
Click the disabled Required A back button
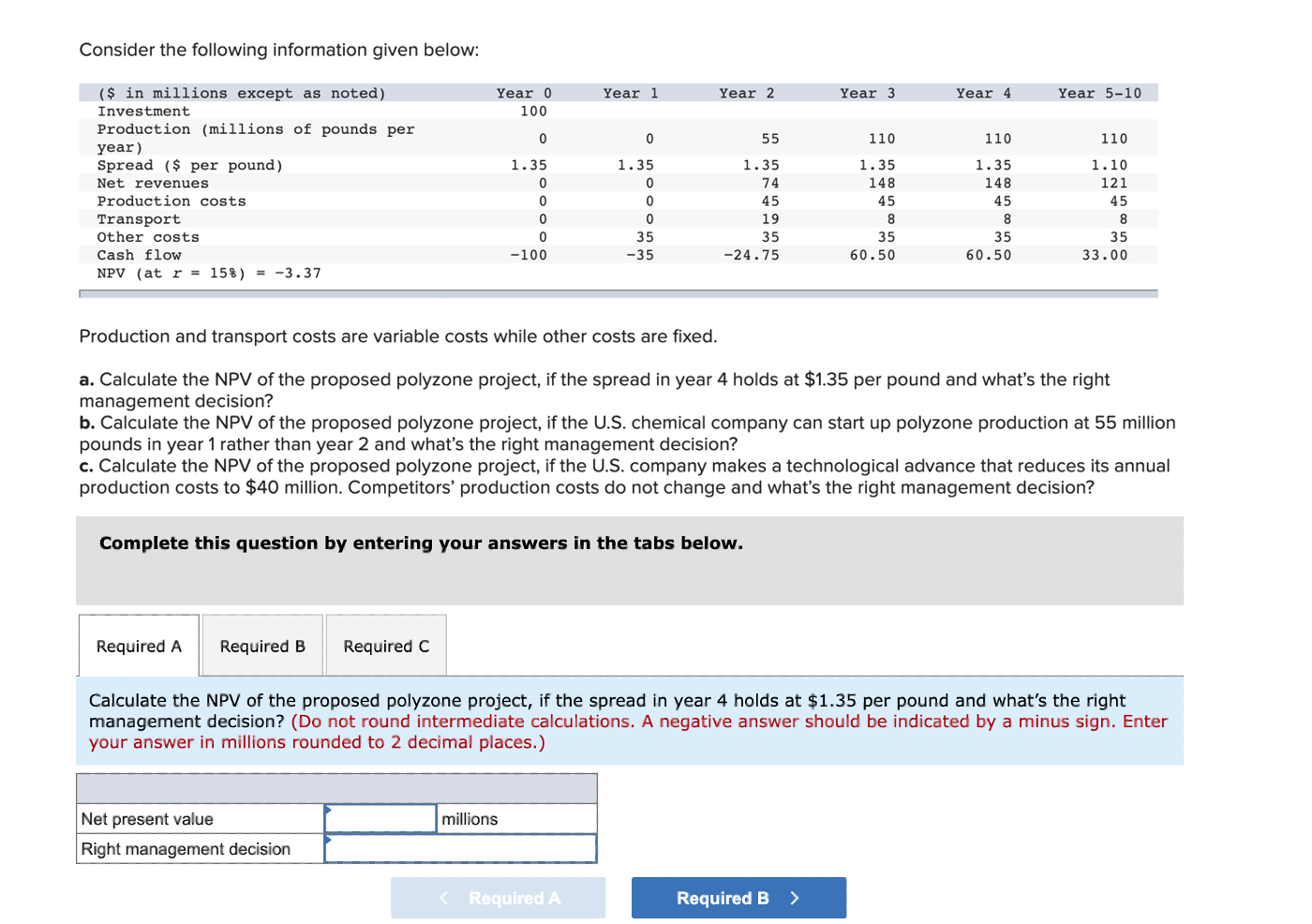(x=498, y=898)
